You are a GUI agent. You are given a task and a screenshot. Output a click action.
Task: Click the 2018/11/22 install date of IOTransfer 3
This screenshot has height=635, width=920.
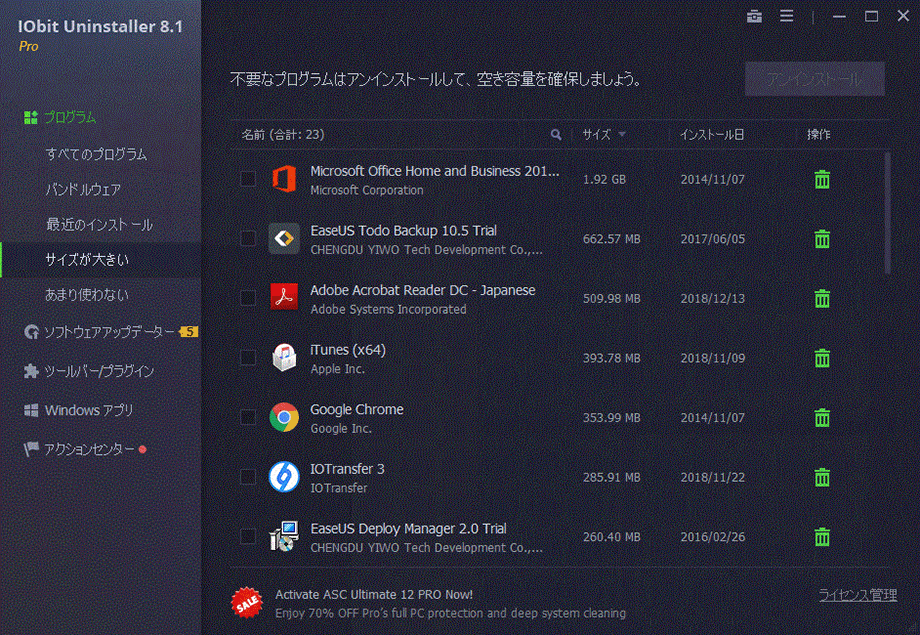(712, 478)
